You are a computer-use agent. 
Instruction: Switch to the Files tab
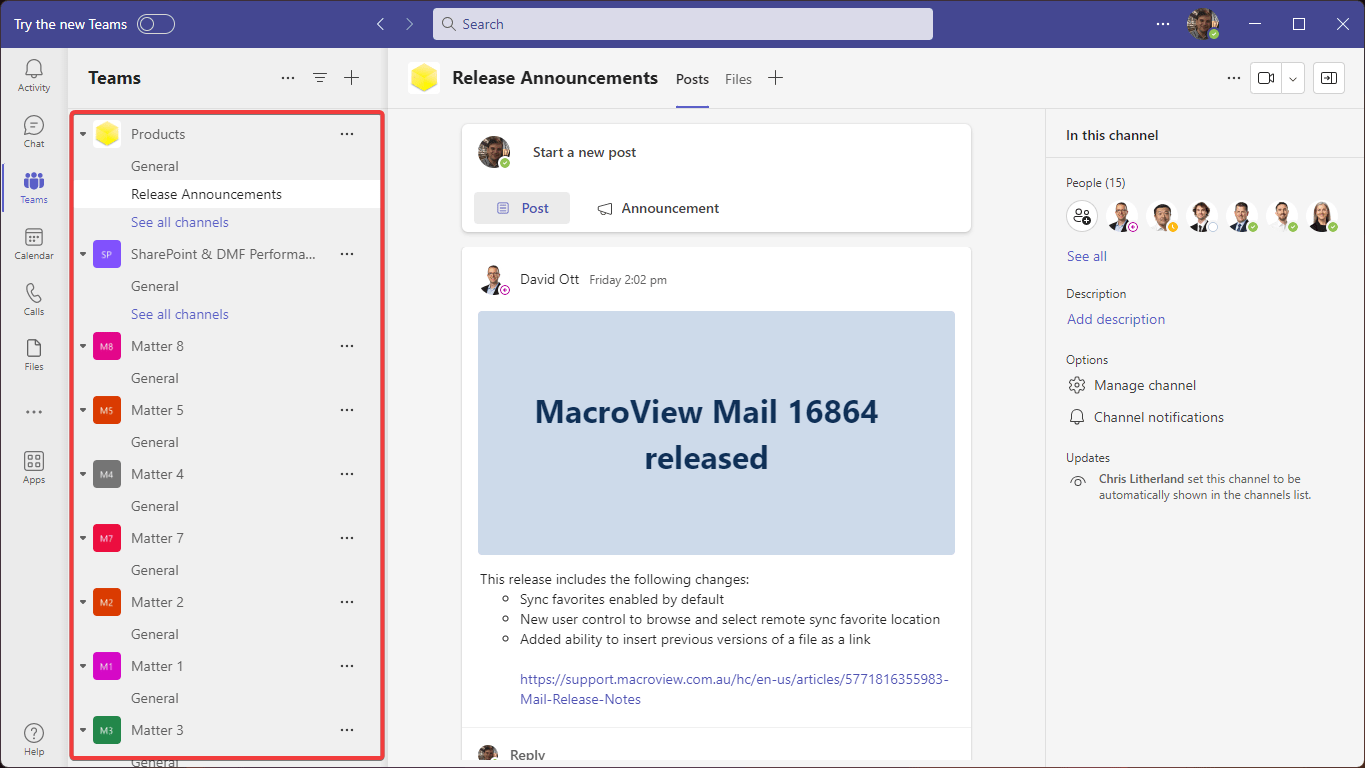[738, 78]
